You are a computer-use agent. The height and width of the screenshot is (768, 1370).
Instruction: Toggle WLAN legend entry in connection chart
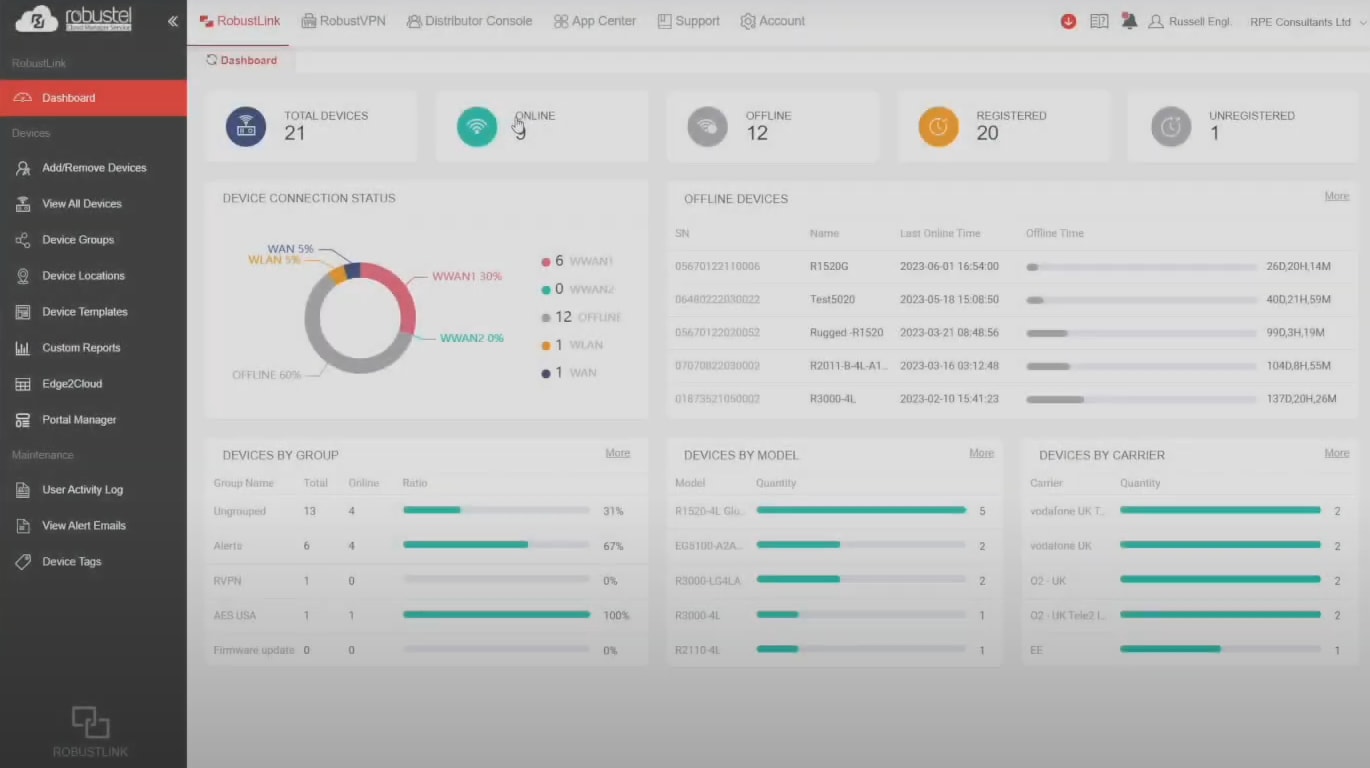coord(572,345)
